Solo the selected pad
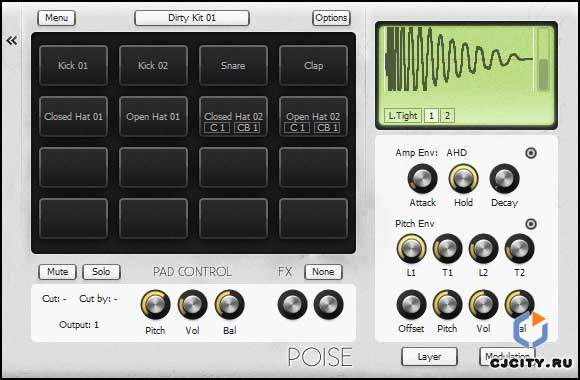 pos(101,272)
